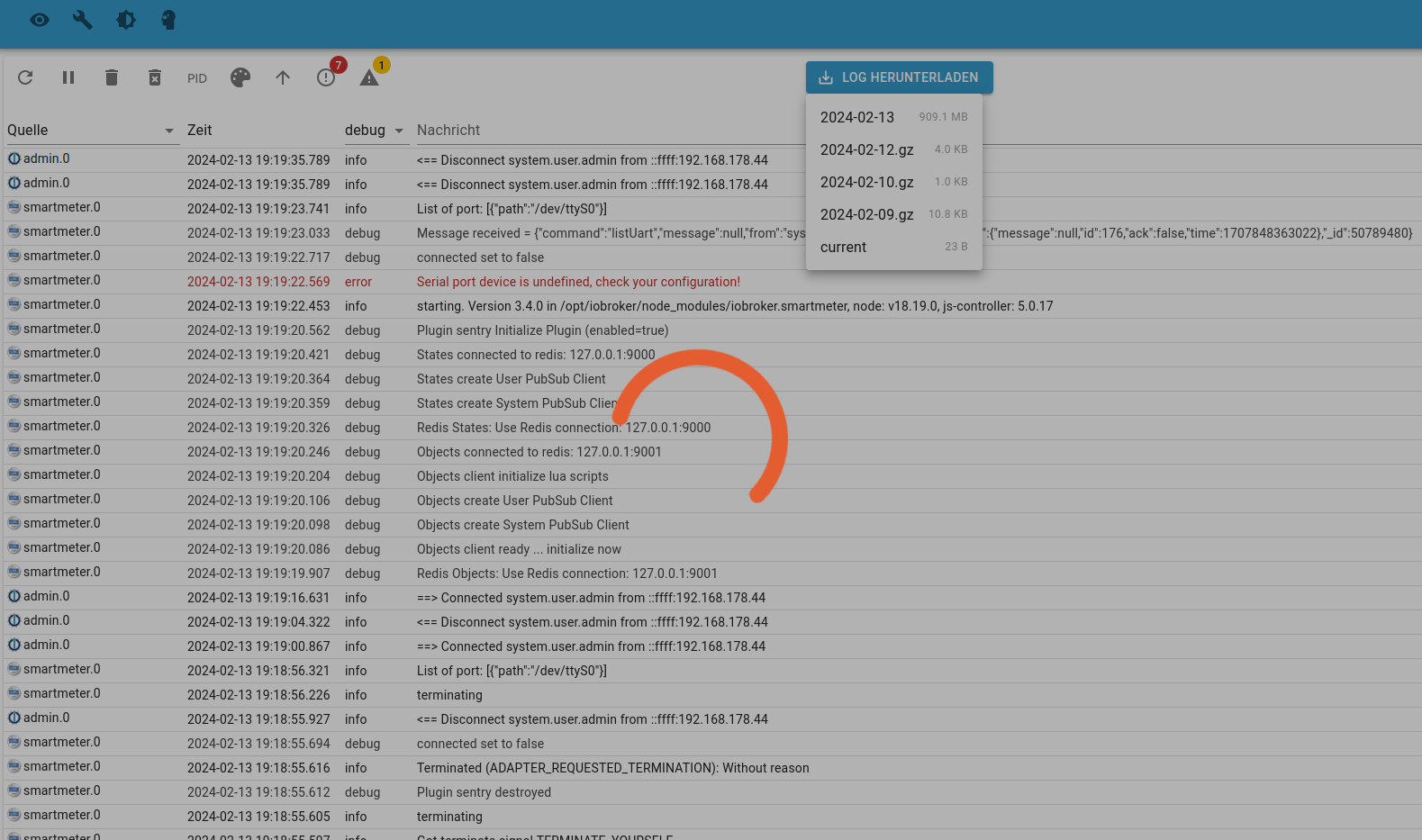Toggle the light/dark theme icon
This screenshot has width=1422, height=840.
[x=126, y=20]
